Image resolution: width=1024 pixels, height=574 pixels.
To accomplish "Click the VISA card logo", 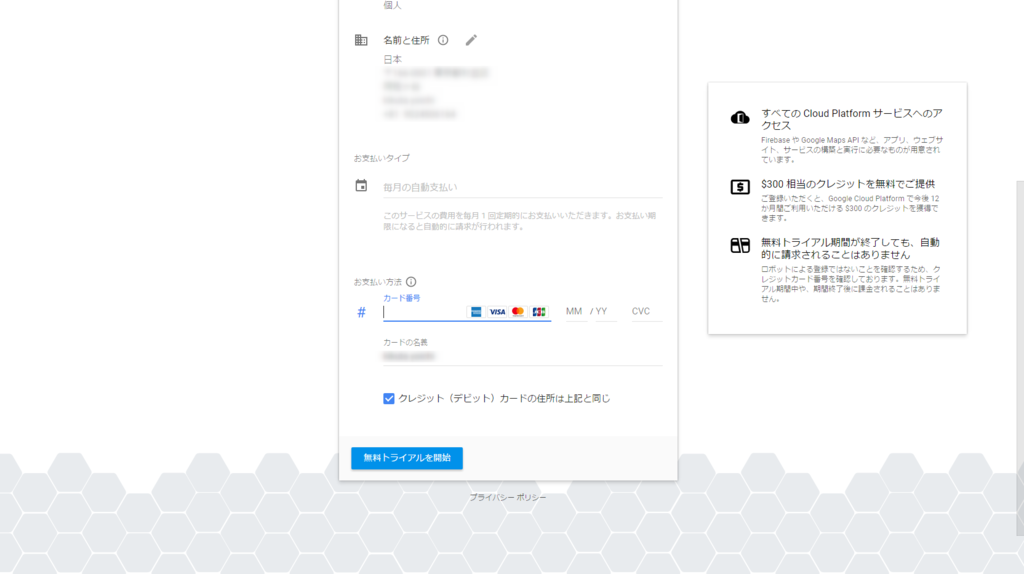I will pyautogui.click(x=497, y=311).
